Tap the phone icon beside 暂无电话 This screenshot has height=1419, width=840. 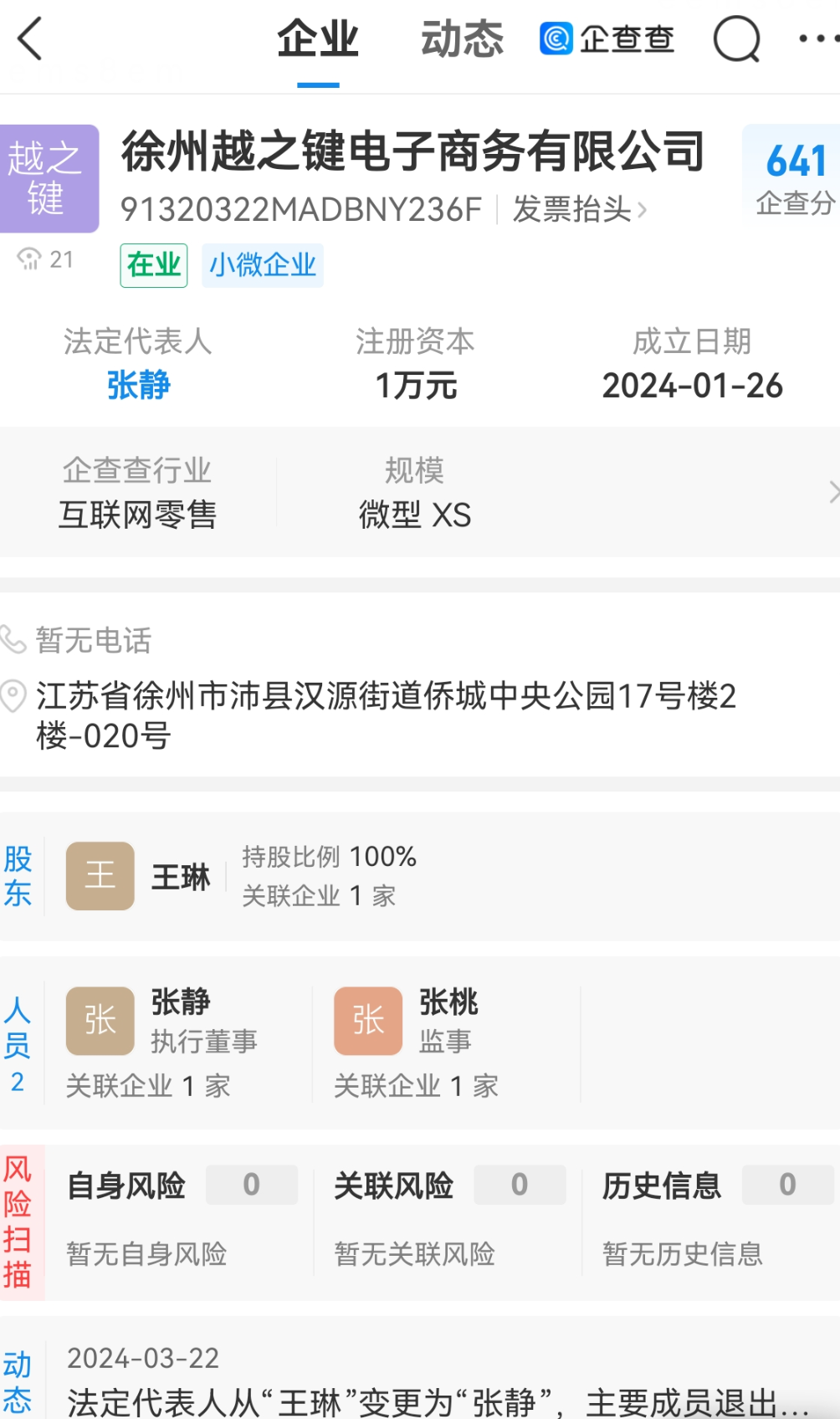tap(13, 639)
